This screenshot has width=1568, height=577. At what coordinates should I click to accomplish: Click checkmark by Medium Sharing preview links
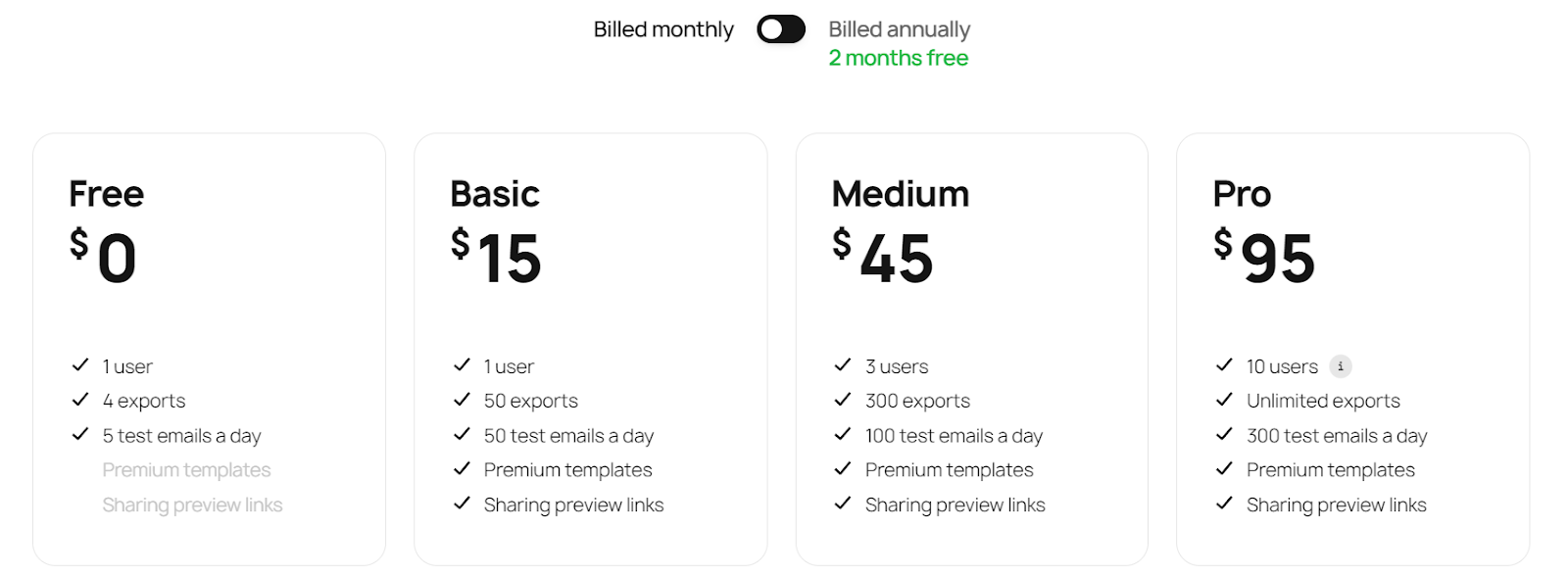coord(843,504)
